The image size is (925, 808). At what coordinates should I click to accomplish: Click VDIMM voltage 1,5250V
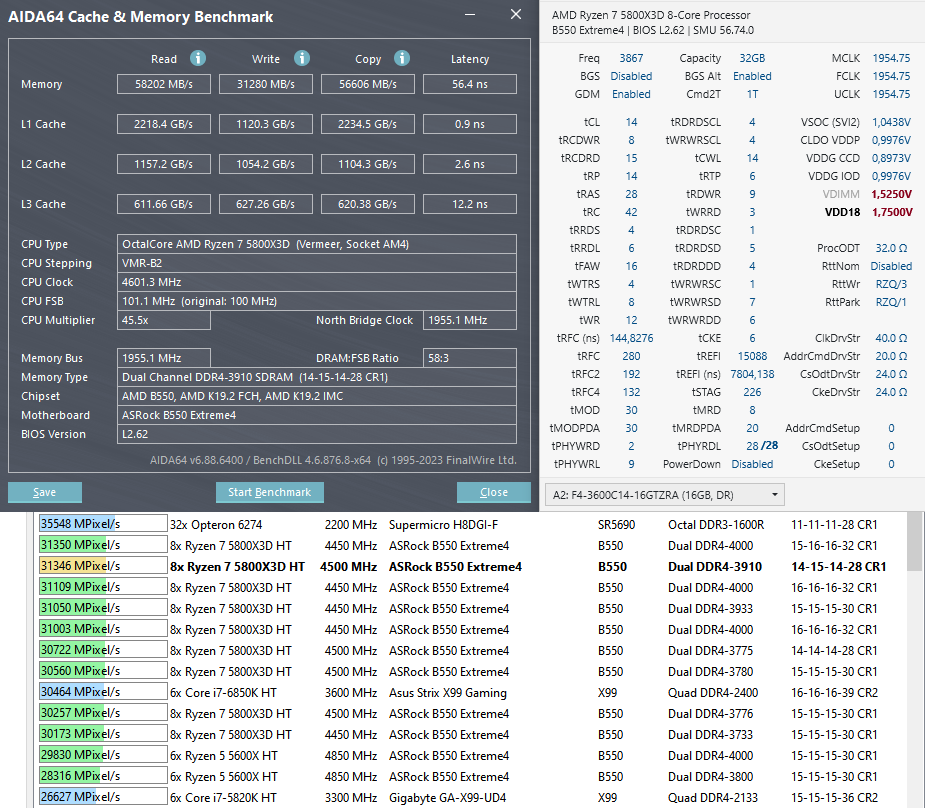[892, 194]
